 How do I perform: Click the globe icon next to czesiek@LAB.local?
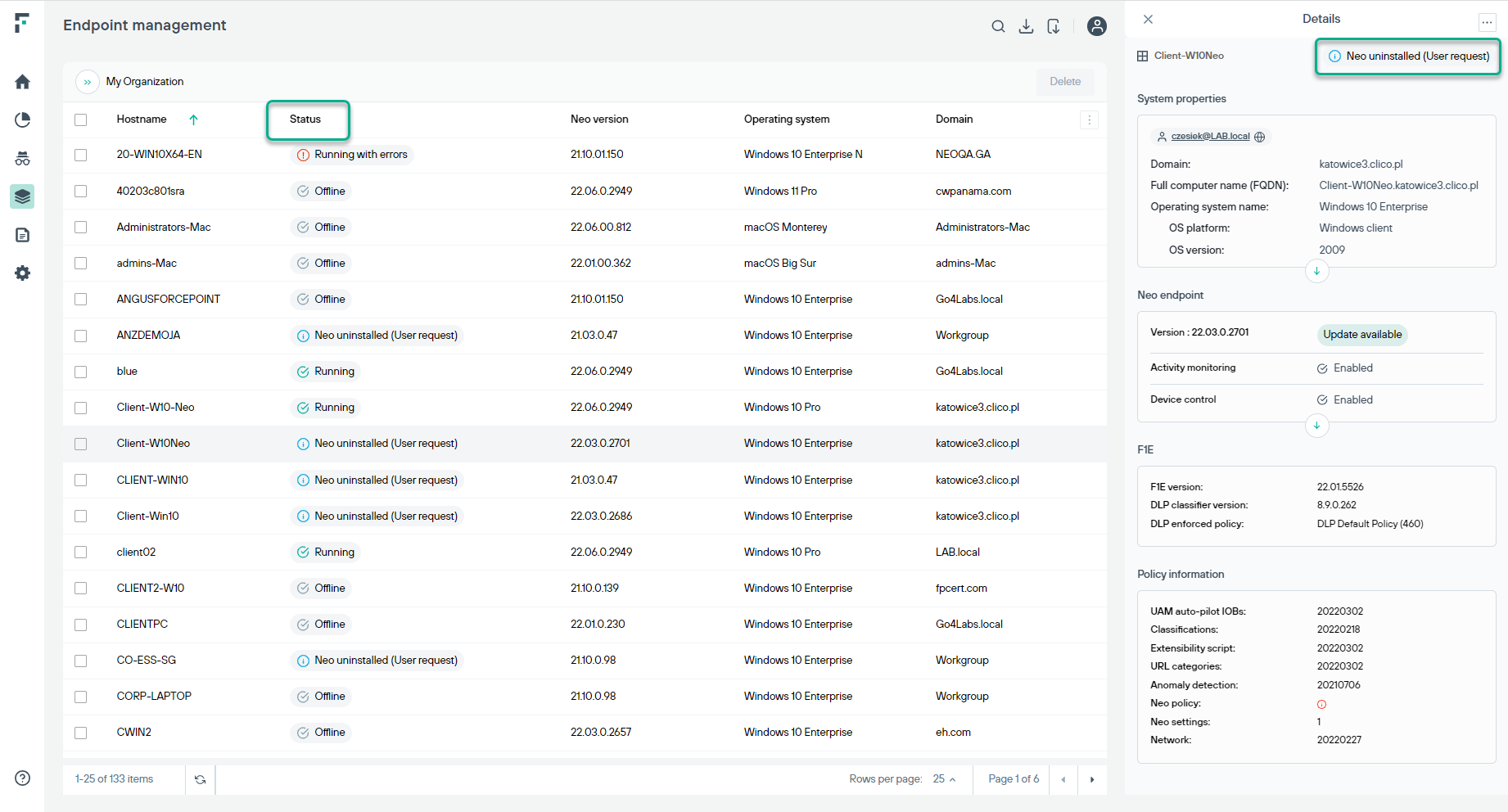pos(1260,137)
